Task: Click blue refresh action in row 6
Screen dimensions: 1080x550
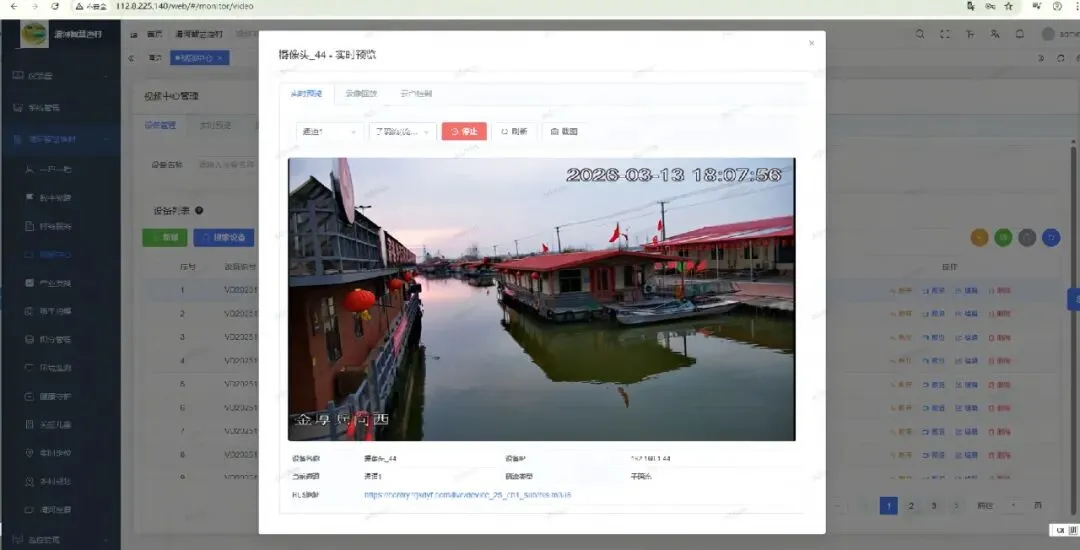Action: tap(934, 408)
